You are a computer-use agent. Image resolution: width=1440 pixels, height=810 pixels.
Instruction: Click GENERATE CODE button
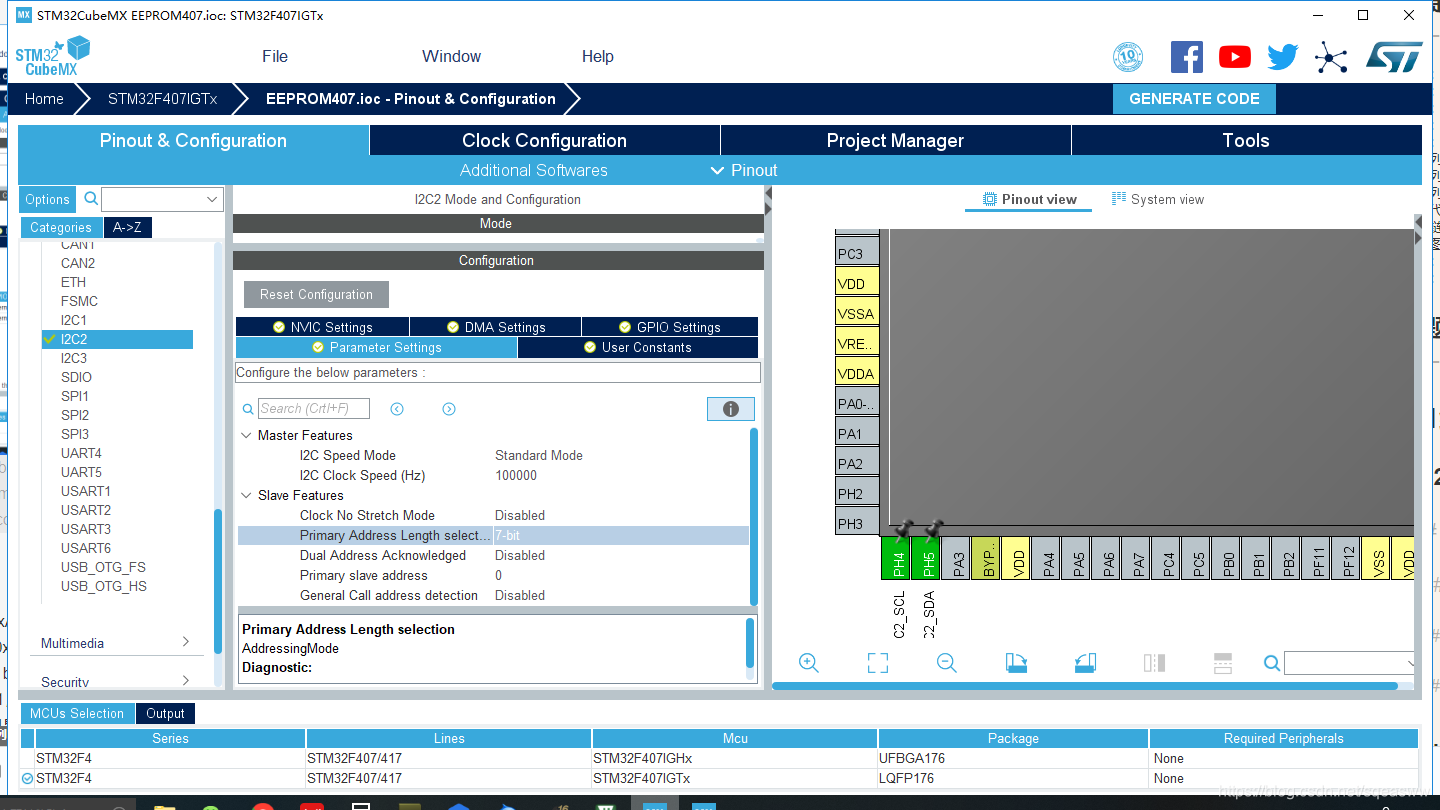coord(1194,99)
